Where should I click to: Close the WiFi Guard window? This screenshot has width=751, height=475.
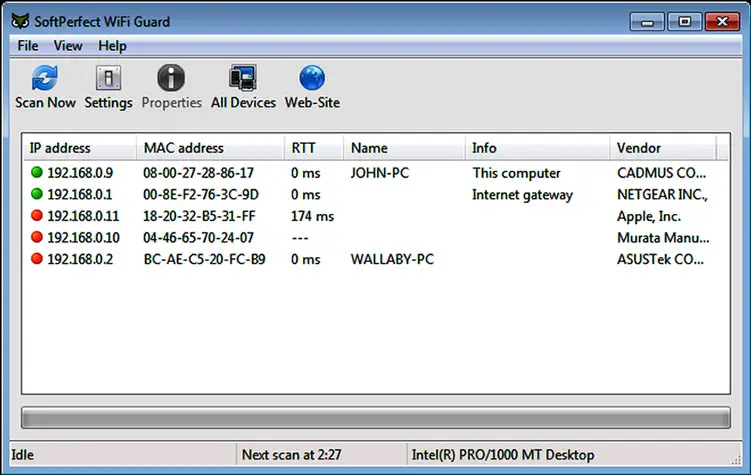[722, 22]
